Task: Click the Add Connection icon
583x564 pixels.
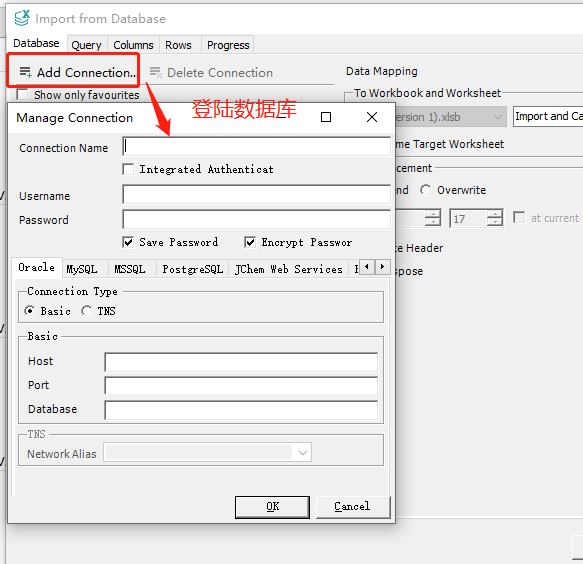Action: (25, 72)
